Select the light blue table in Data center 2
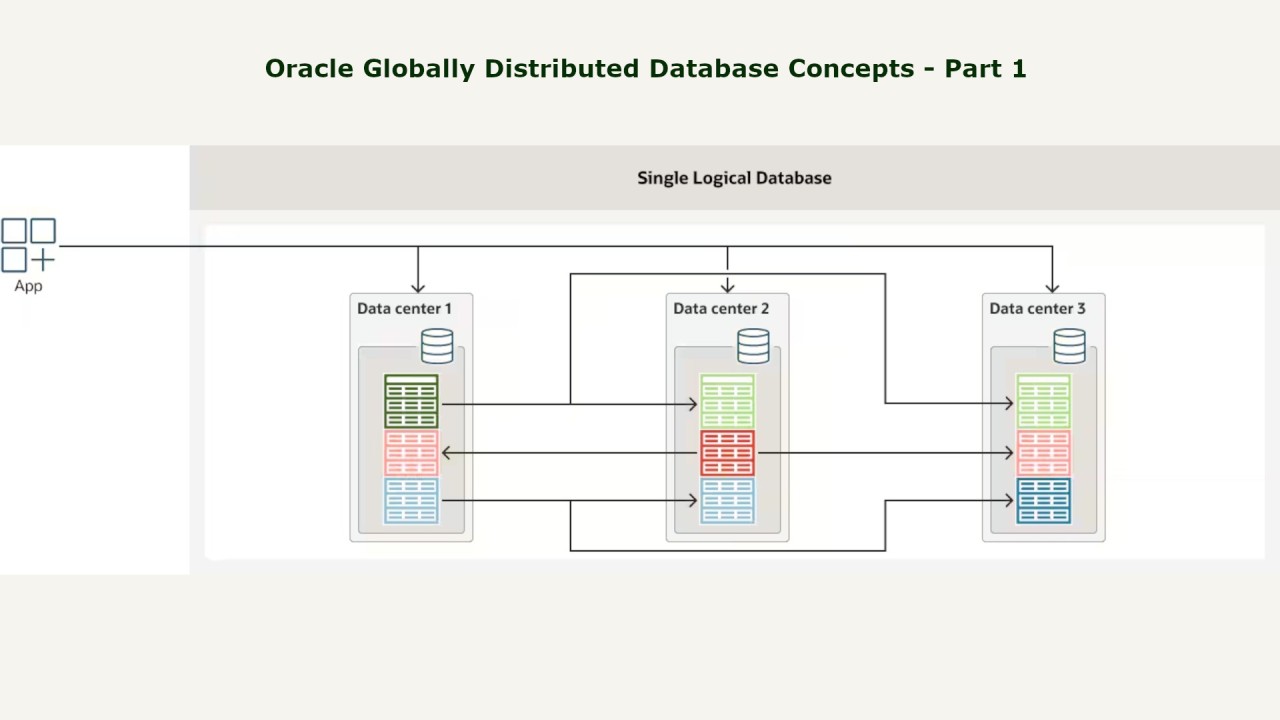The width and height of the screenshot is (1280, 720). [x=727, y=501]
